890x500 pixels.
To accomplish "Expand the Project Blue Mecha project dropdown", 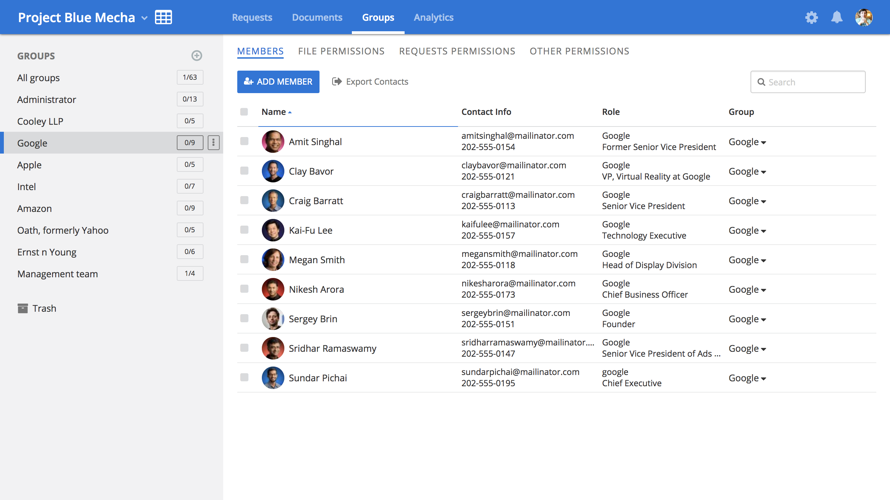I will tap(144, 18).
